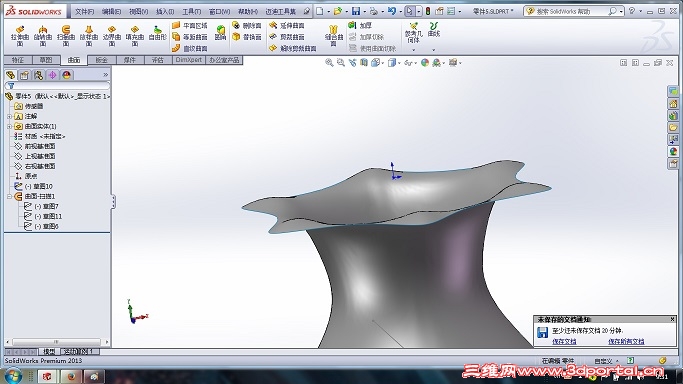Click the New document icon
Image resolution: width=683 pixels, height=384 pixels.
tap(320, 11)
